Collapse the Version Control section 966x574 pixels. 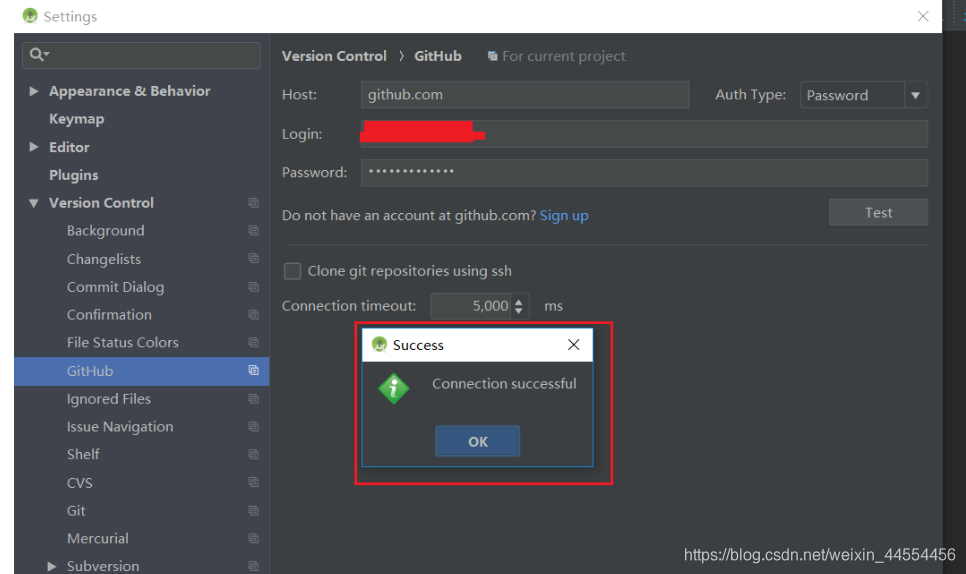pyautogui.click(x=34, y=203)
